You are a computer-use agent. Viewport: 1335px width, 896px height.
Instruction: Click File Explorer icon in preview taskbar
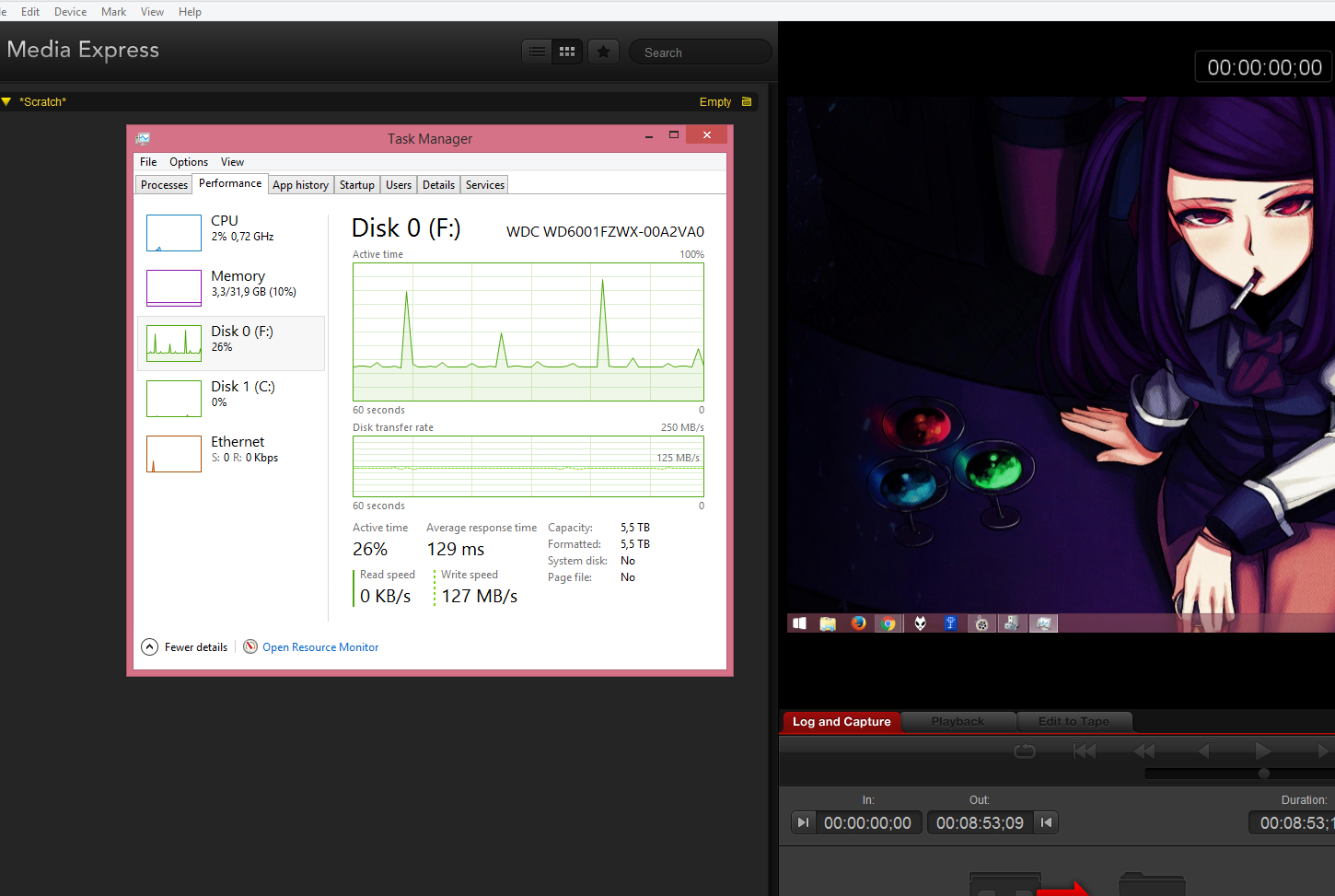point(829,623)
